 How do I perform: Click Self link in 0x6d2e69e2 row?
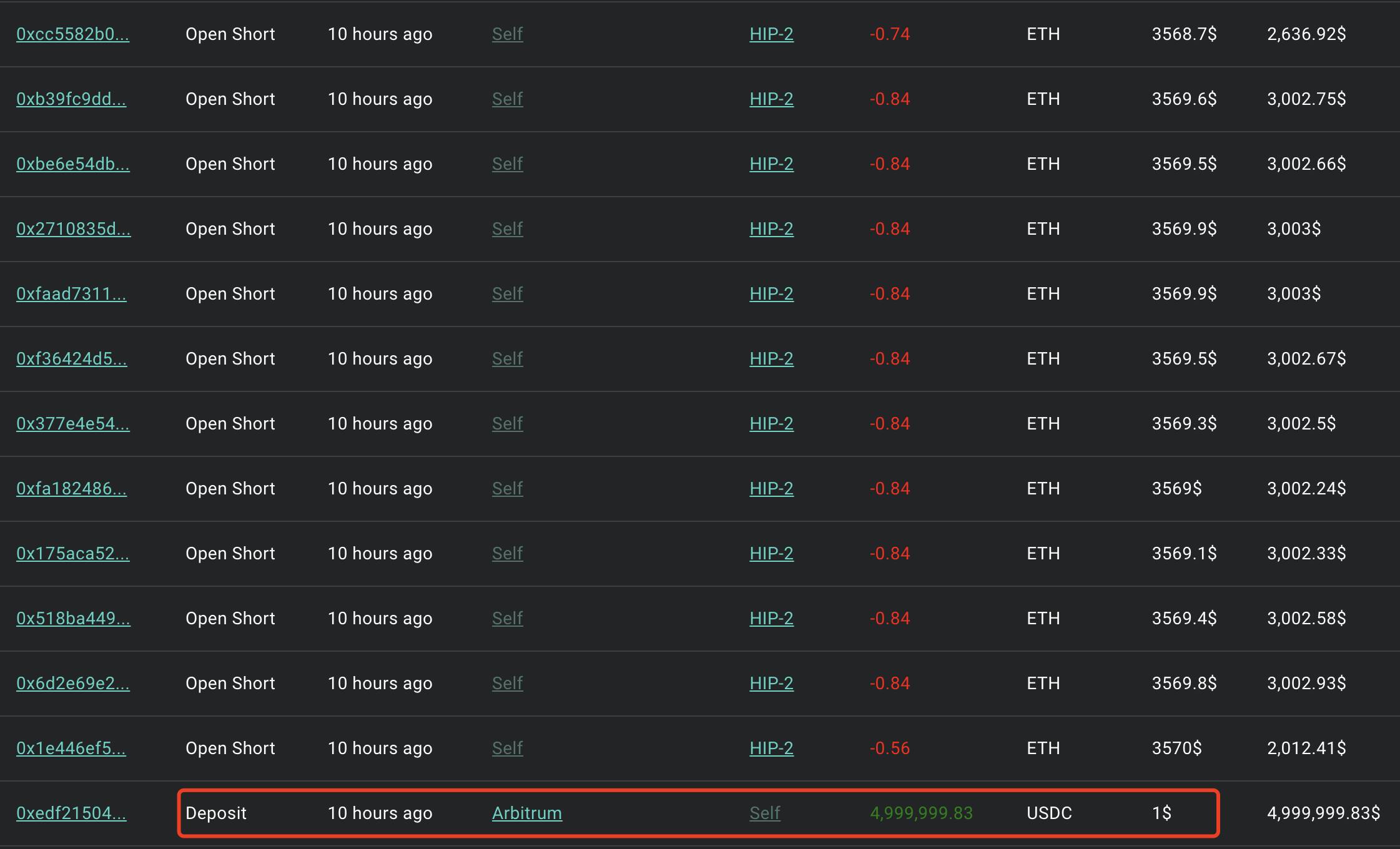(x=508, y=683)
